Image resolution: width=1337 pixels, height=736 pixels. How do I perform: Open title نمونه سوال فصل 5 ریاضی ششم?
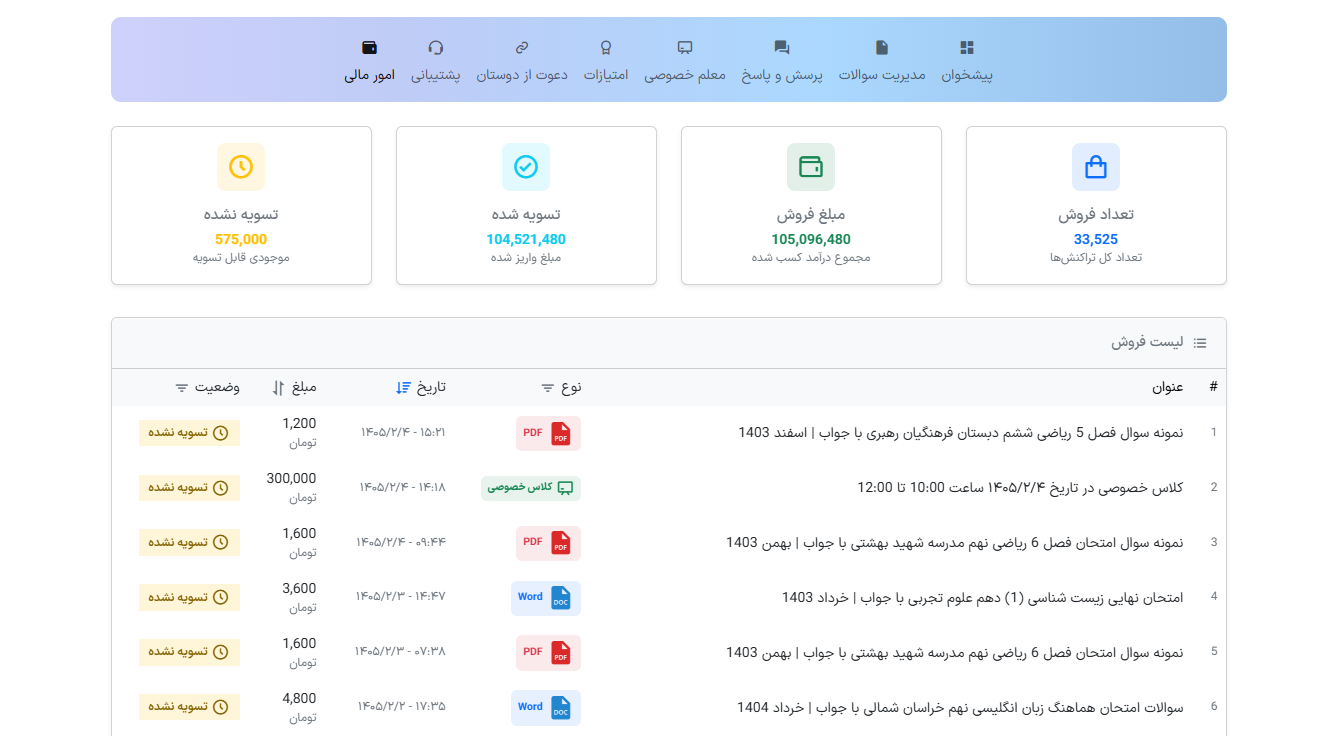click(x=961, y=433)
